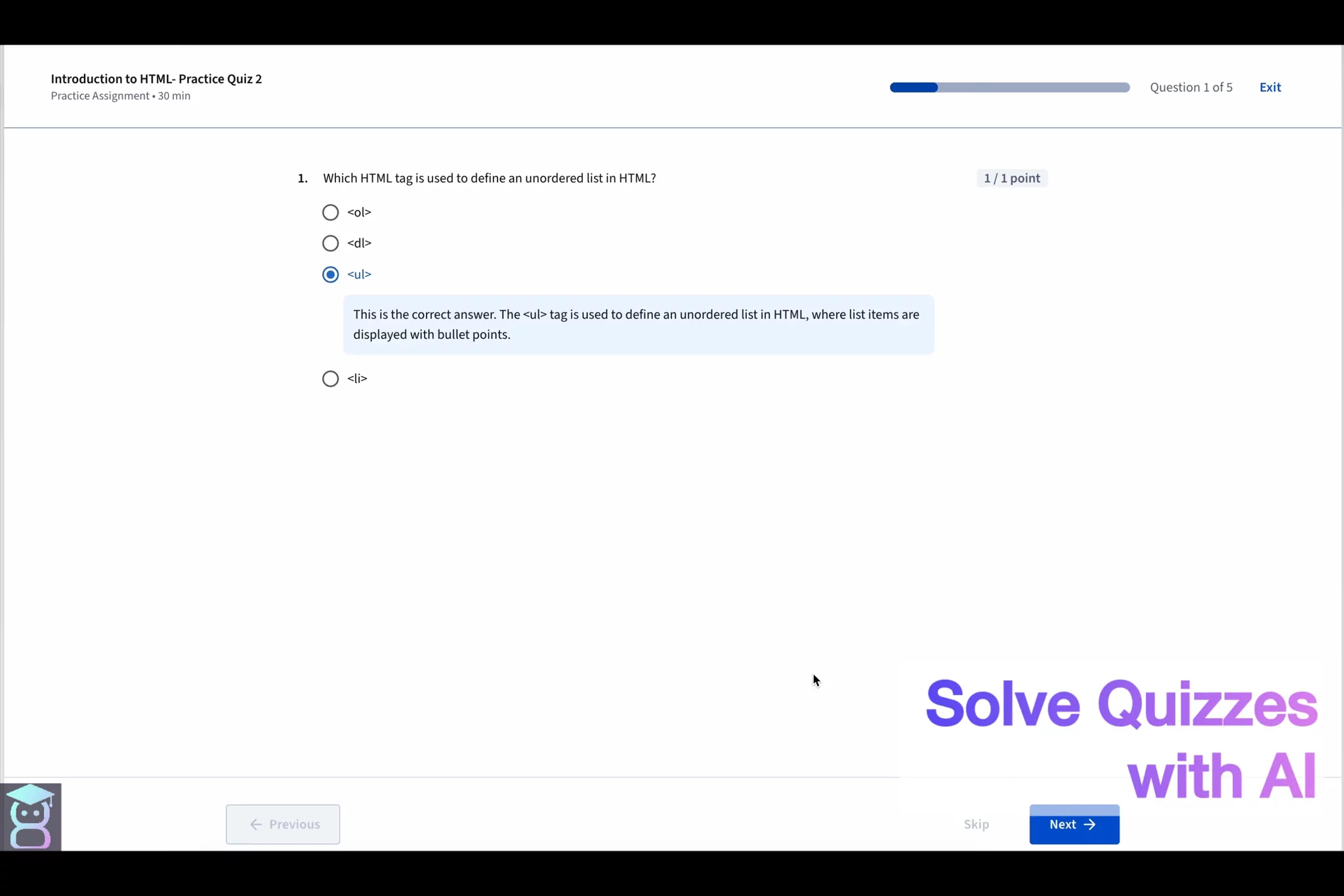Click the Previous button
This screenshot has width=1344, height=896.
pyautogui.click(x=283, y=825)
